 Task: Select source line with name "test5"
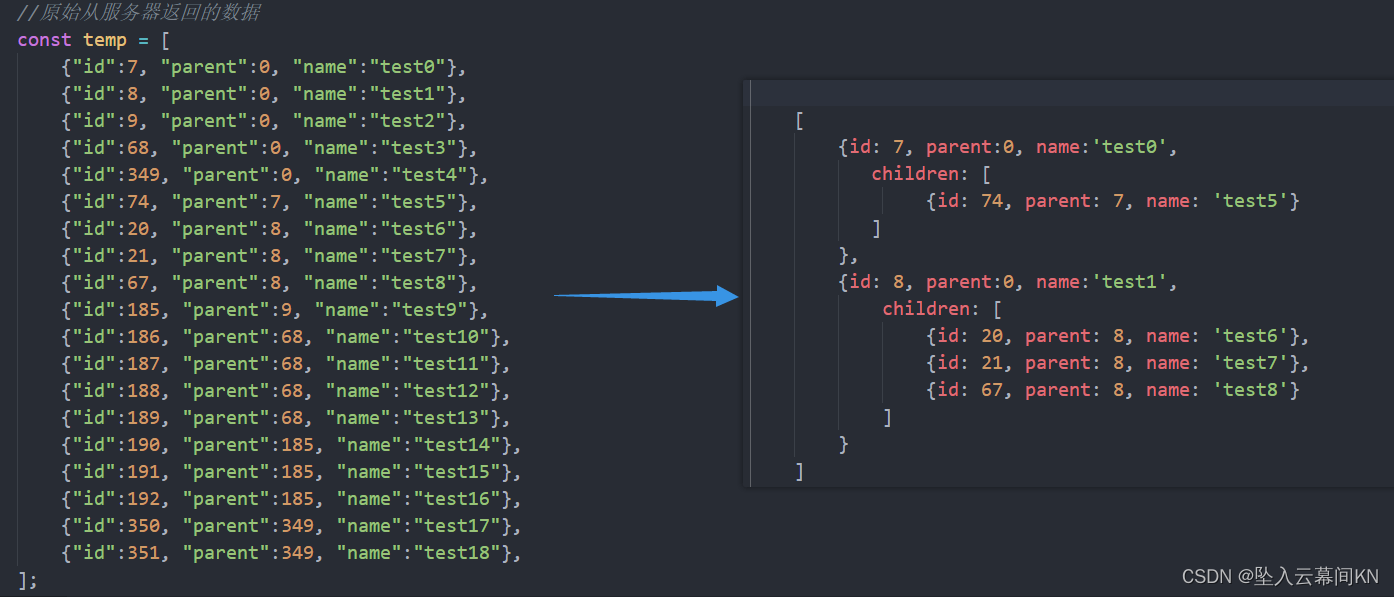[x=270, y=202]
